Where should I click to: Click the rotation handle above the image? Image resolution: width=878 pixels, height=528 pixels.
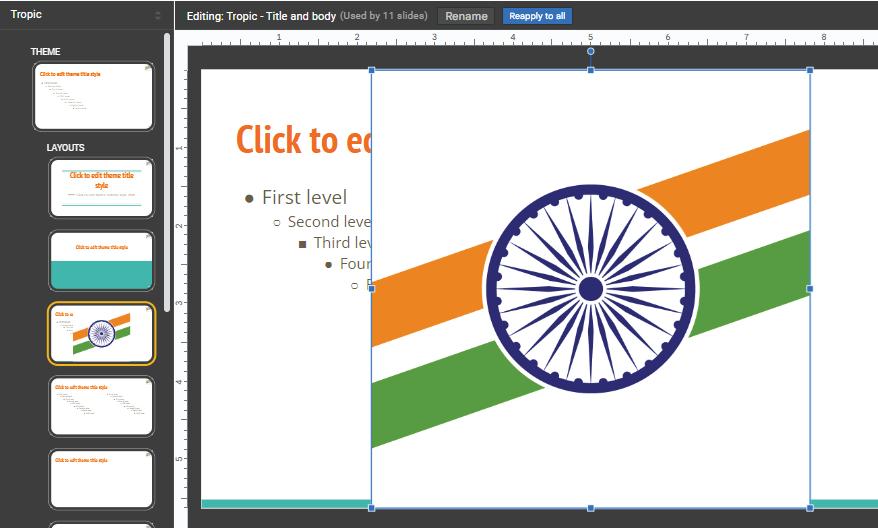pos(590,52)
